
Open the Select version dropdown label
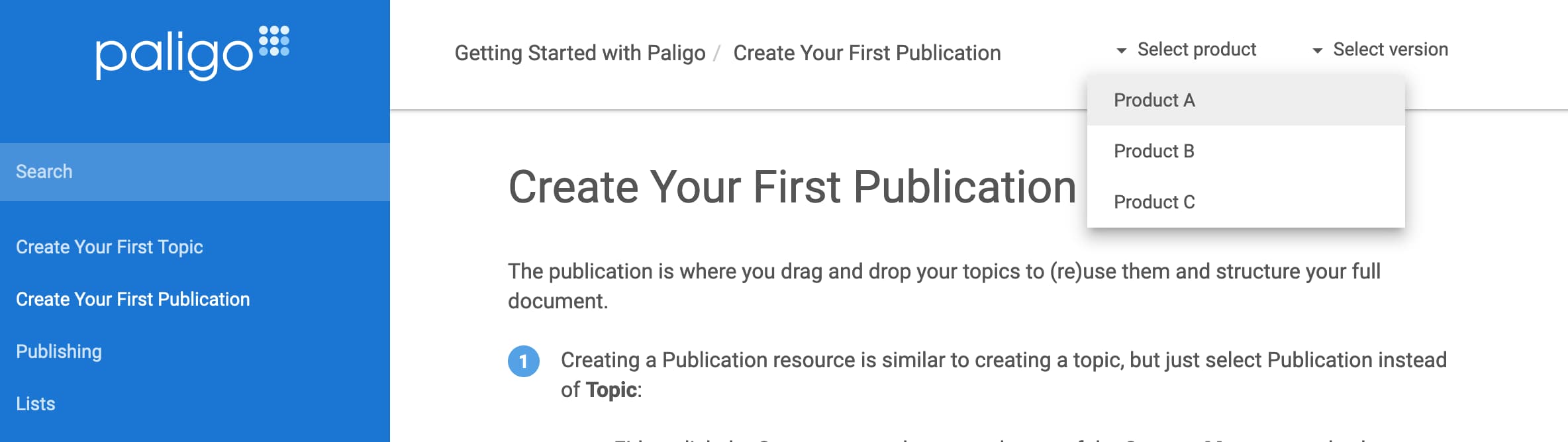(x=1390, y=50)
